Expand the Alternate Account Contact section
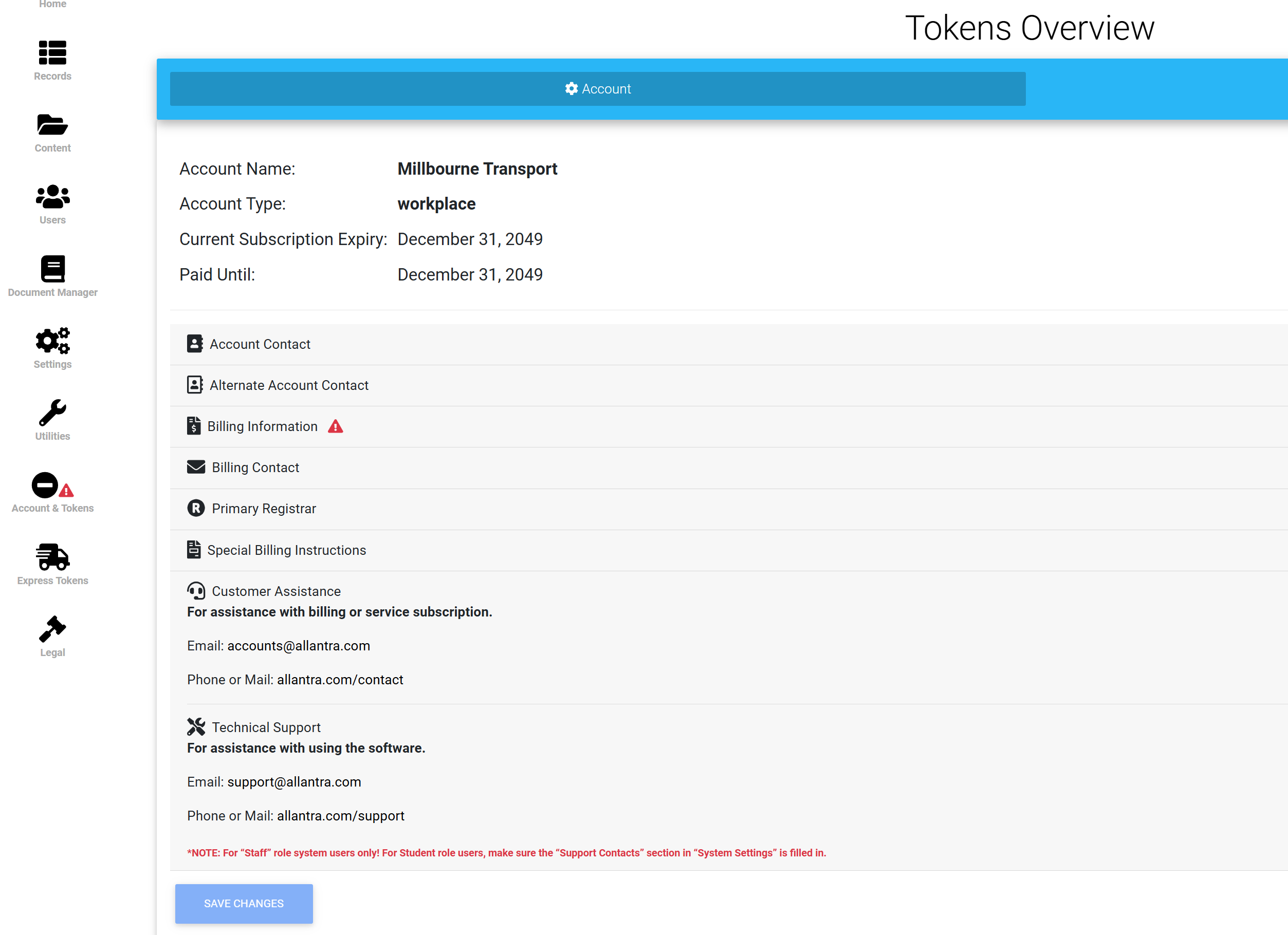 tap(288, 385)
